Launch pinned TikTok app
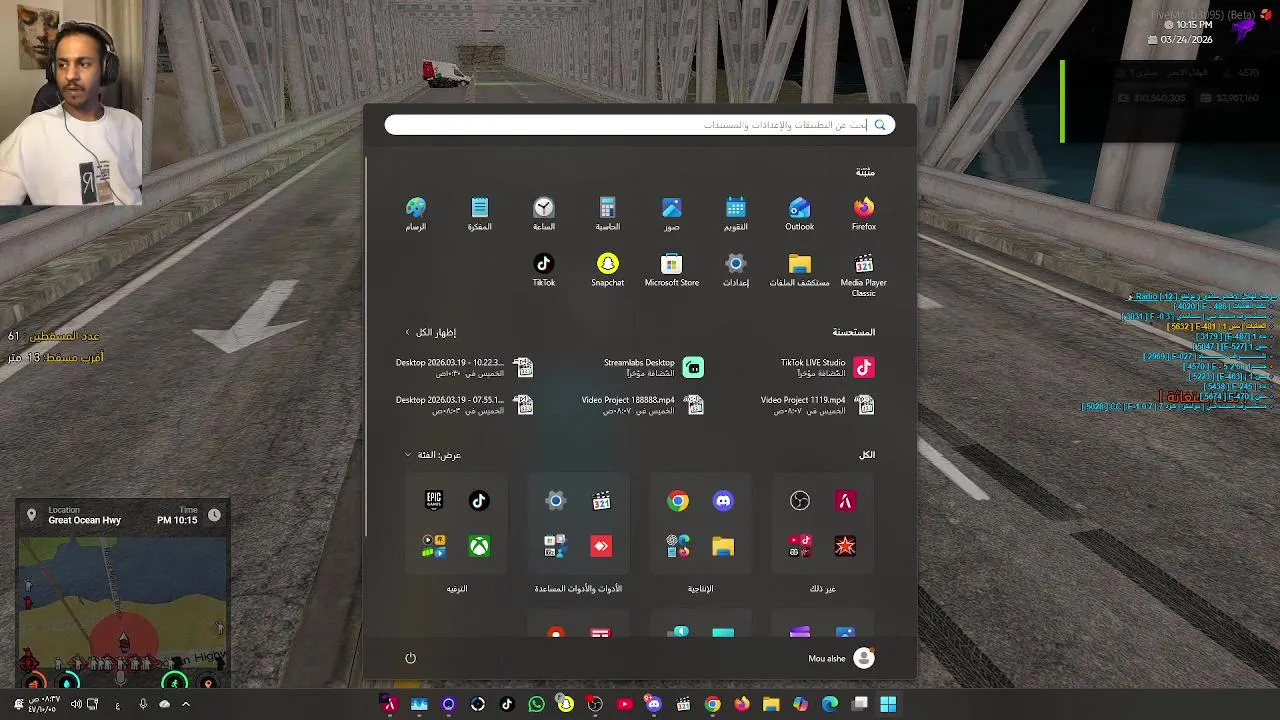 pos(543,270)
